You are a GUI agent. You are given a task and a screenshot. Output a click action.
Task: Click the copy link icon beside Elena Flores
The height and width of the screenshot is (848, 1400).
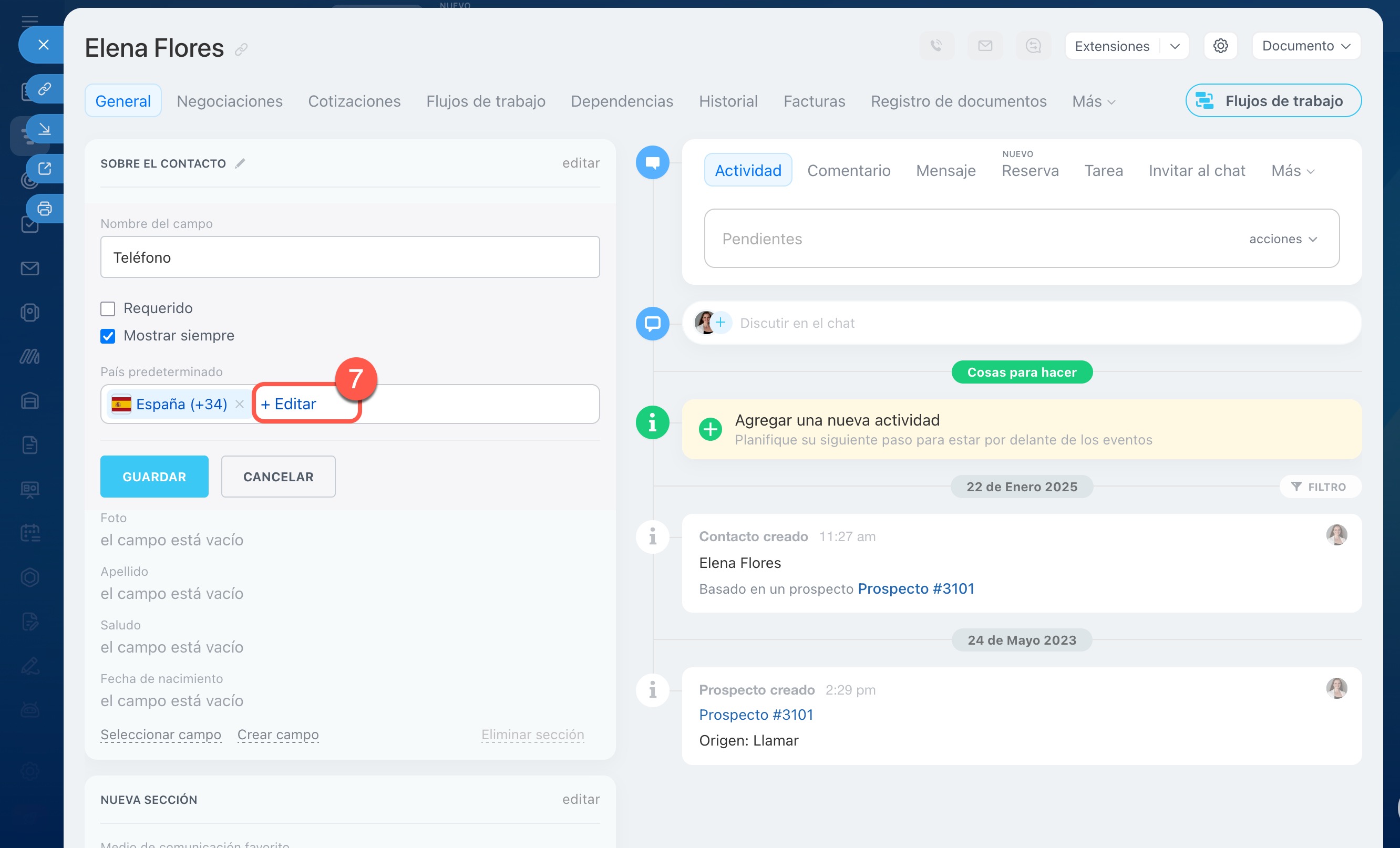(x=241, y=50)
